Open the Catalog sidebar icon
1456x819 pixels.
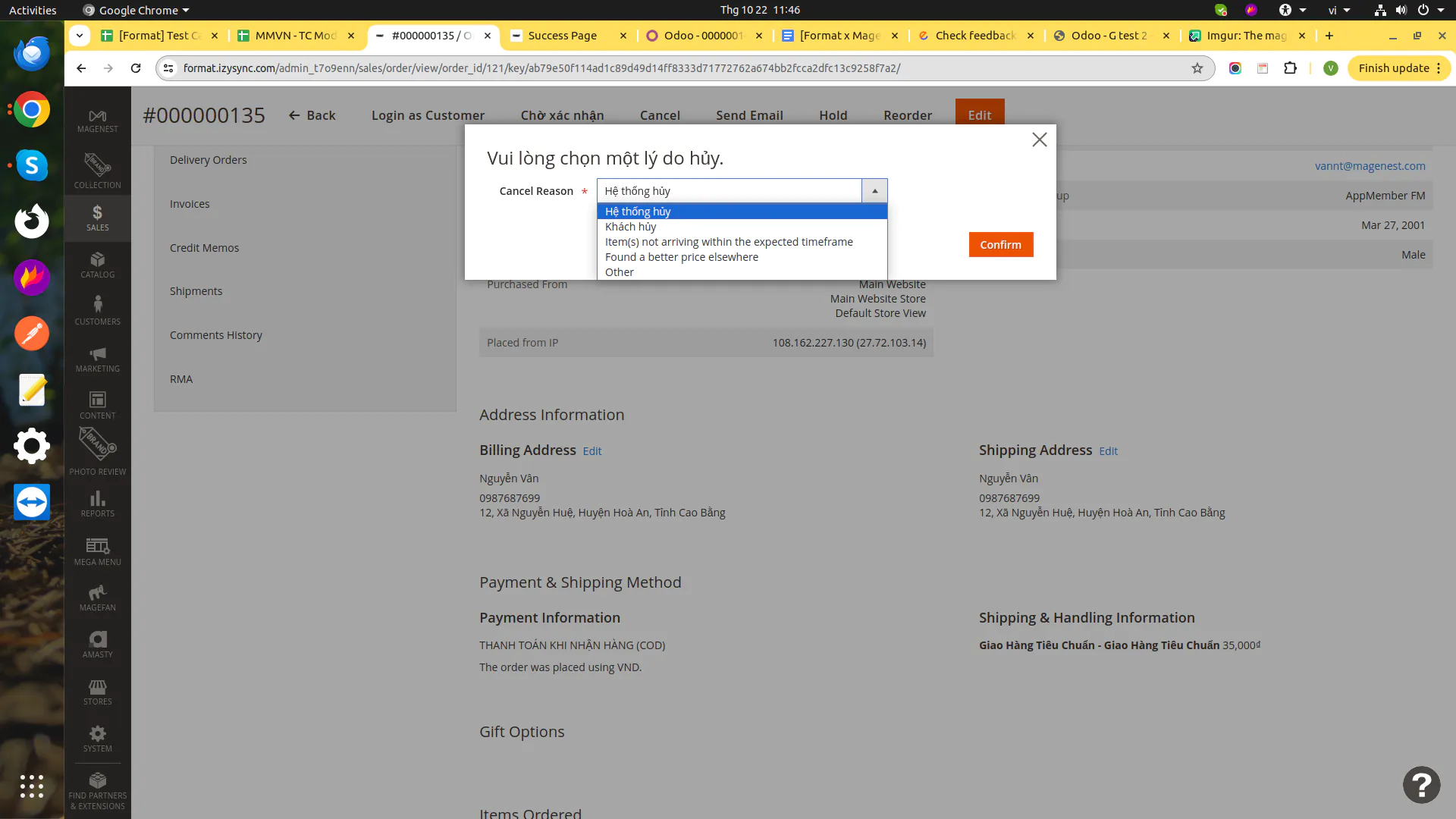[x=97, y=265]
